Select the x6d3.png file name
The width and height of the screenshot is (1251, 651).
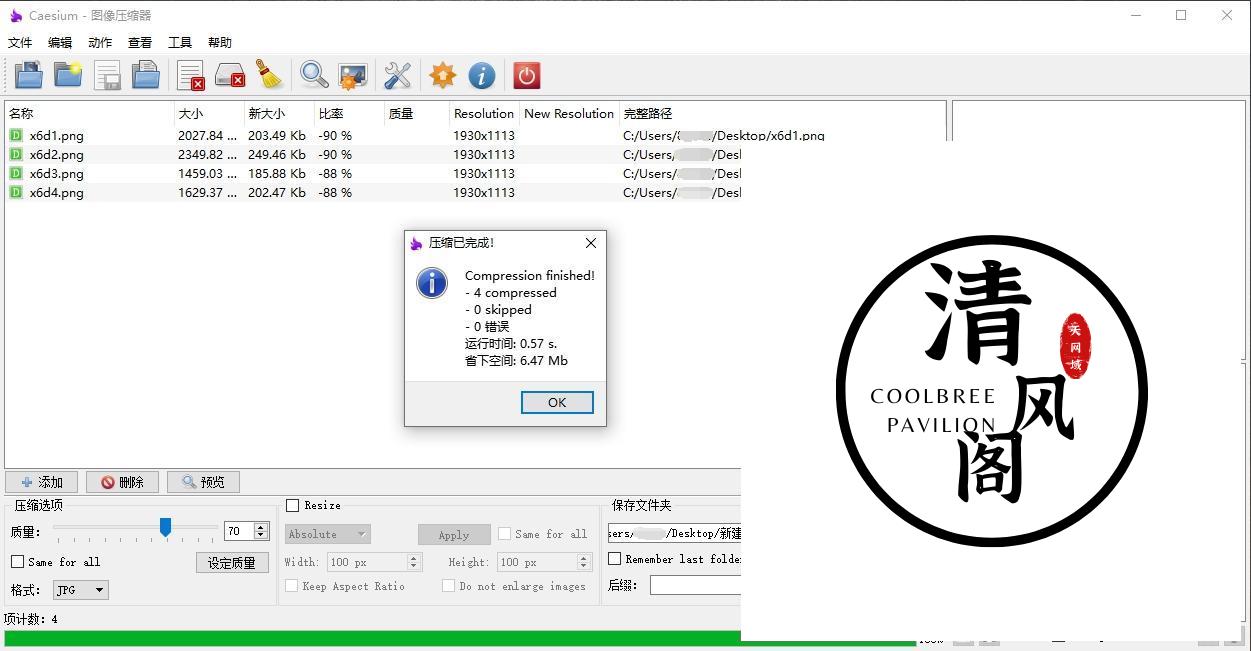point(57,173)
